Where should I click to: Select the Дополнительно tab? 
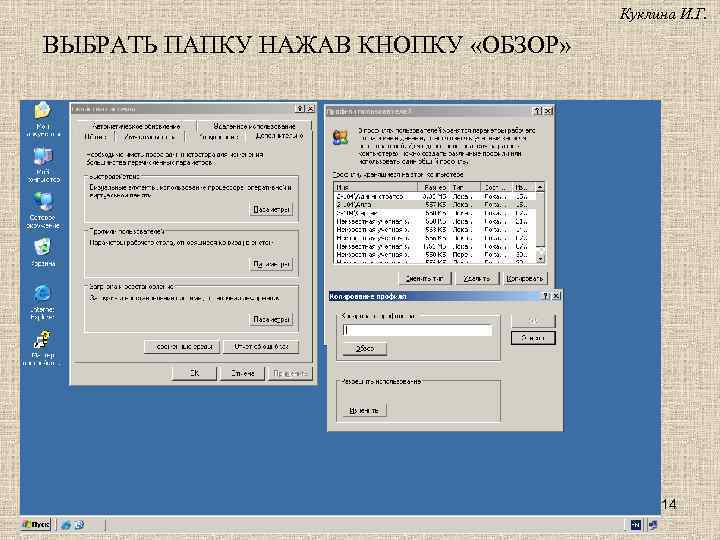[279, 136]
